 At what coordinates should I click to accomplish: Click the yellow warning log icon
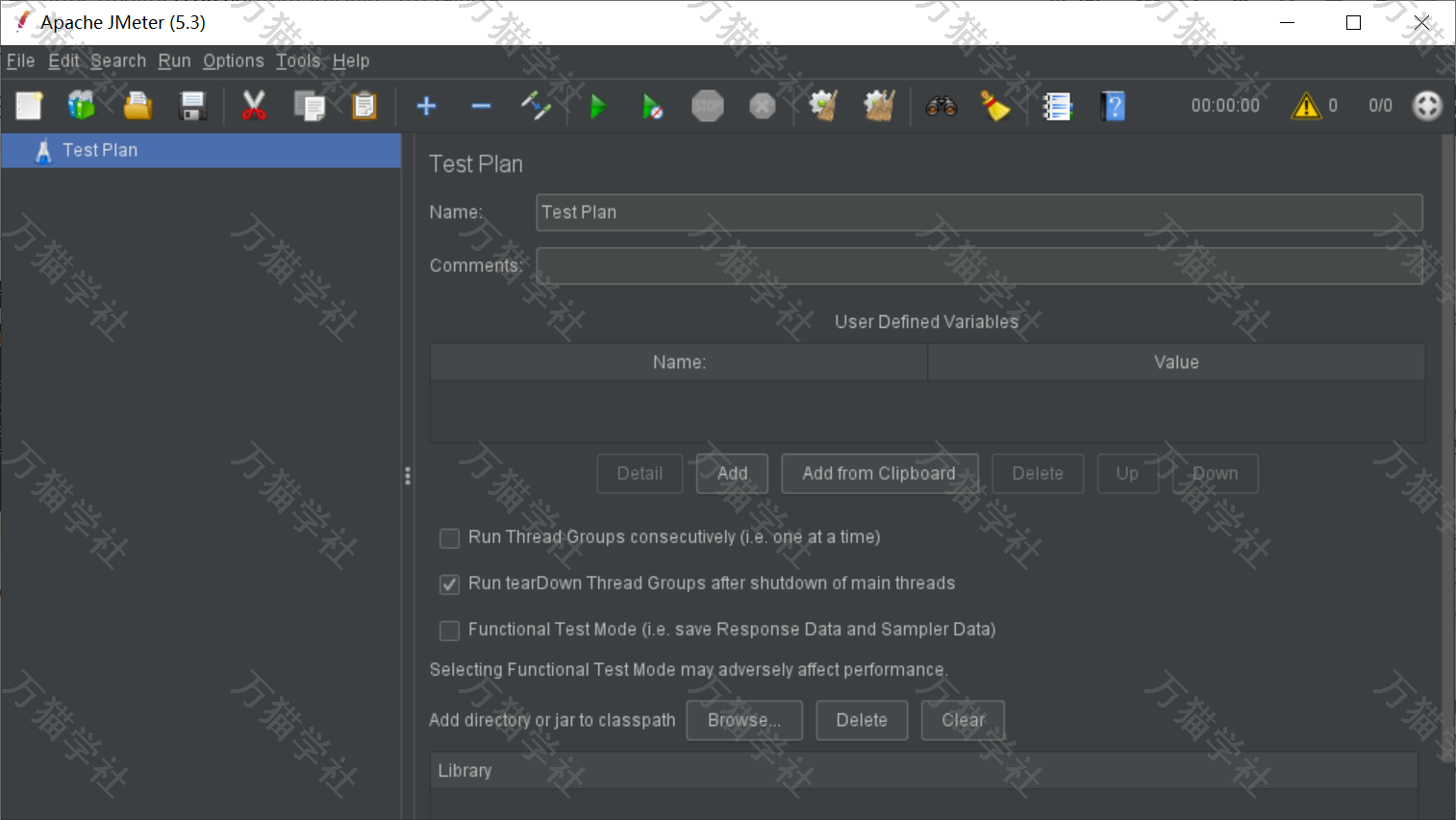1306,106
